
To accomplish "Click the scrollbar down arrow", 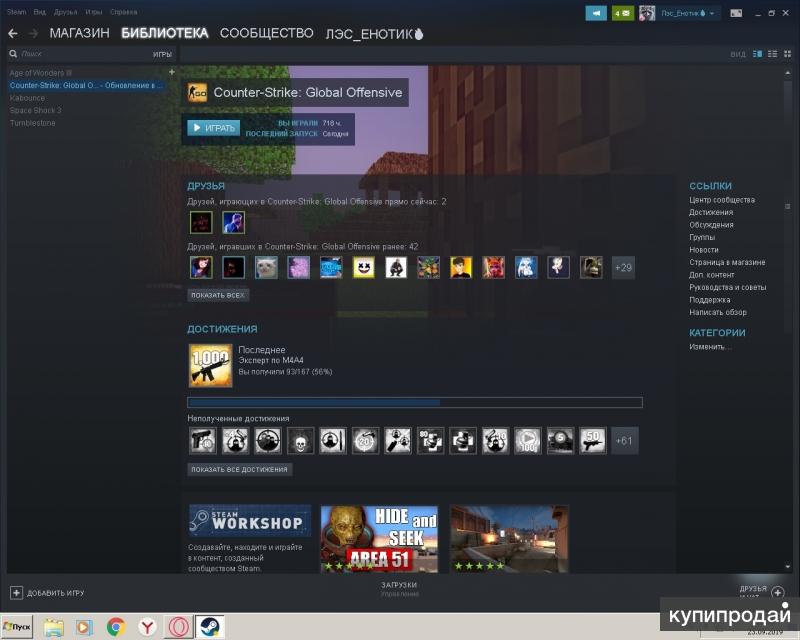I will tap(788, 567).
